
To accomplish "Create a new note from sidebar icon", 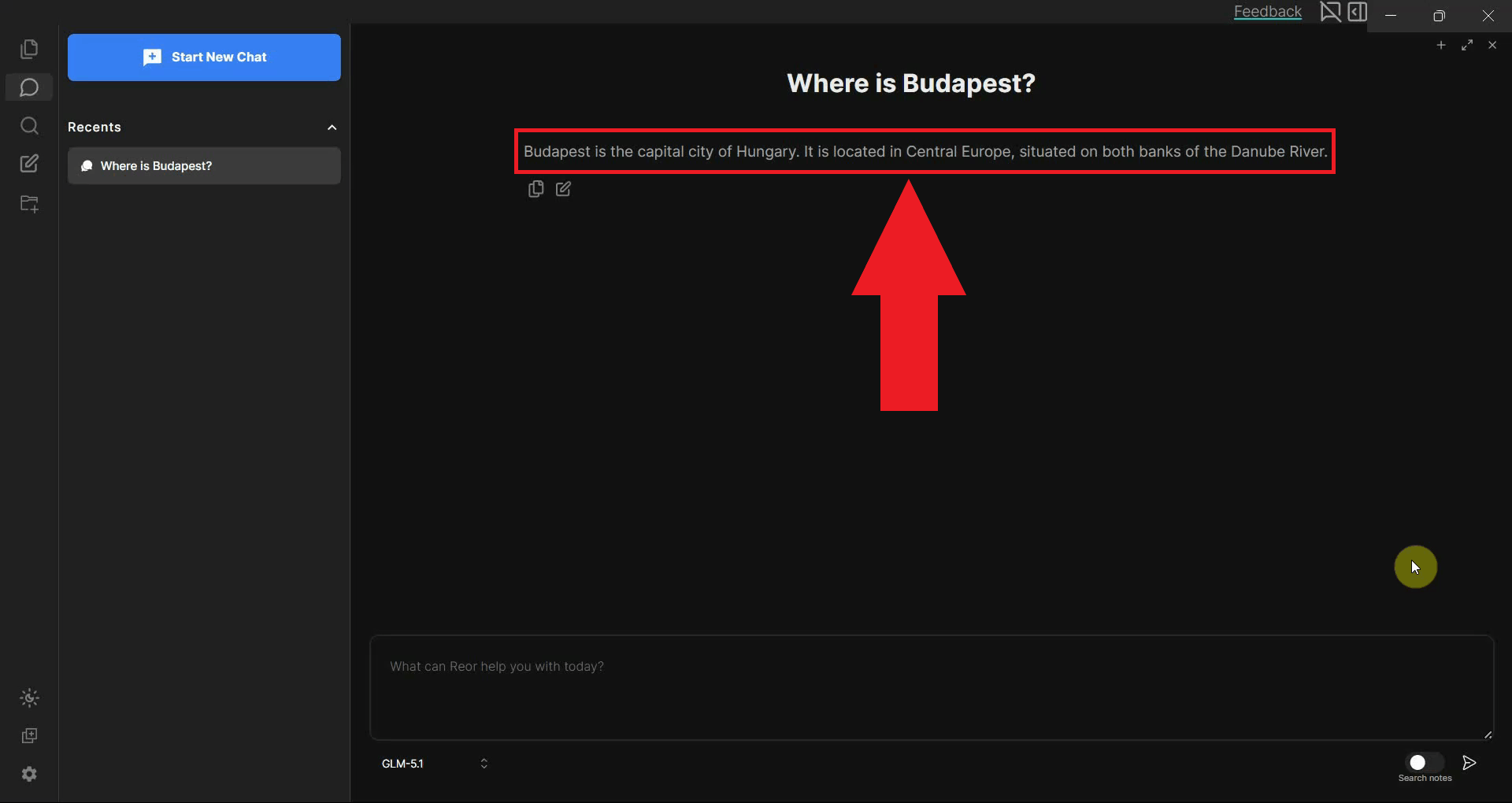I will click(29, 164).
